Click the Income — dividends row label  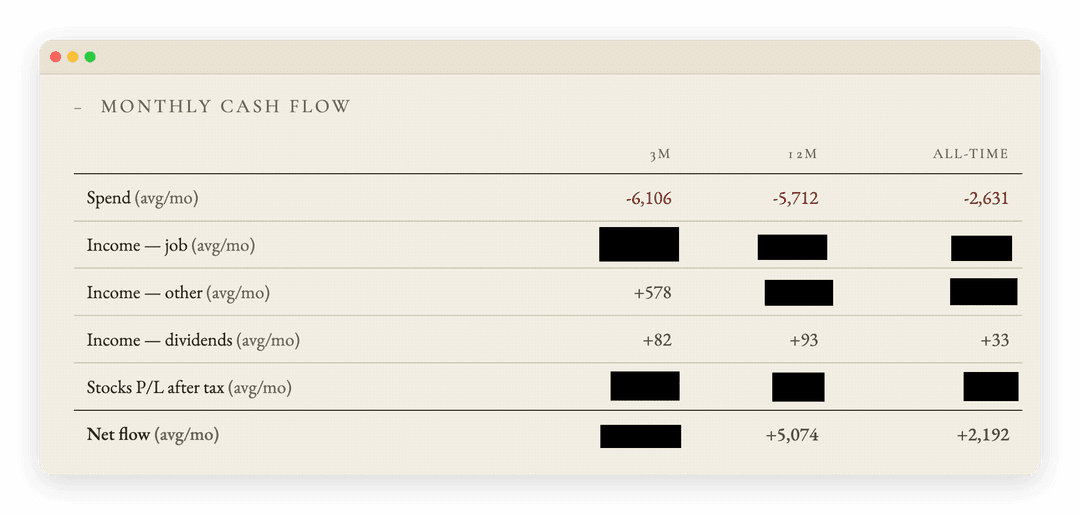[x=194, y=340]
